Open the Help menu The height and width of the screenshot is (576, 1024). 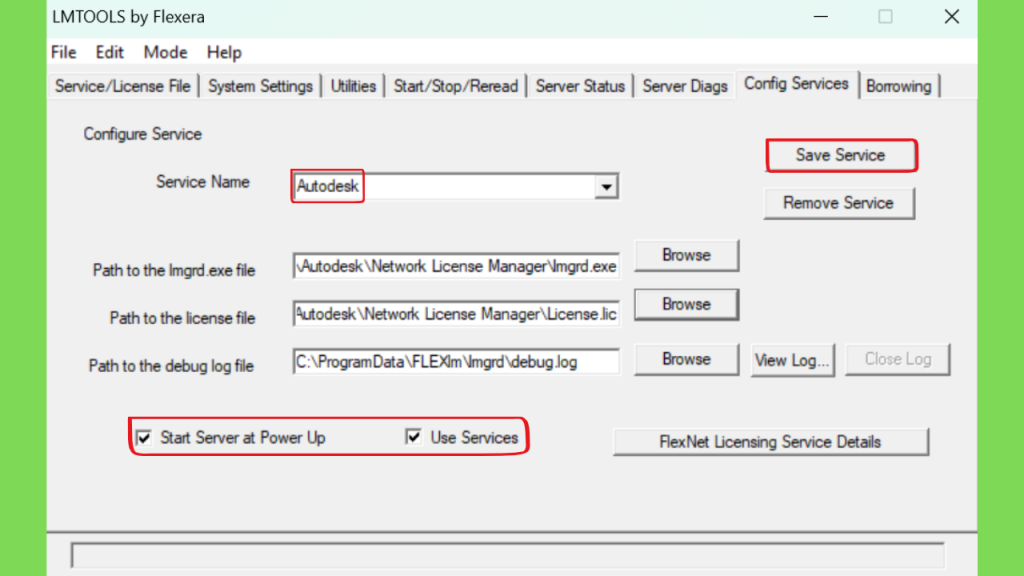click(224, 52)
